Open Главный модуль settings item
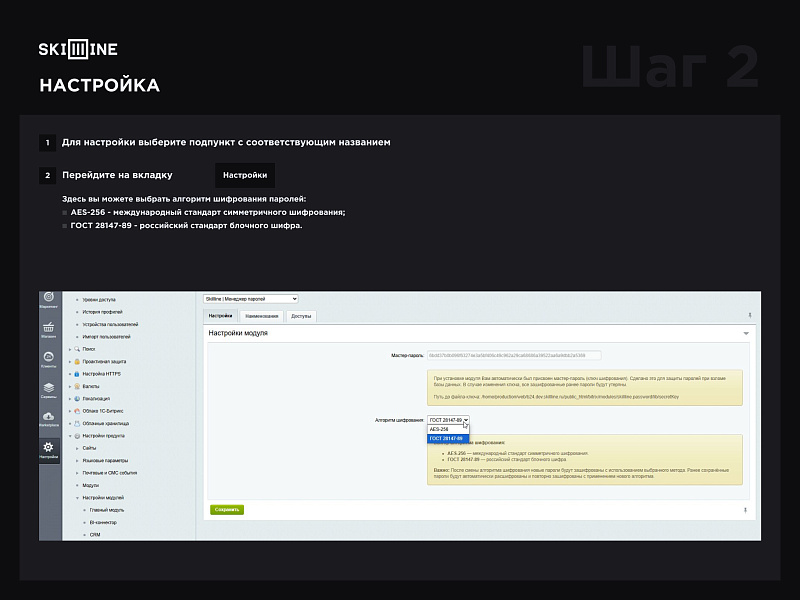Screen dimensions: 800x600 tap(107, 510)
